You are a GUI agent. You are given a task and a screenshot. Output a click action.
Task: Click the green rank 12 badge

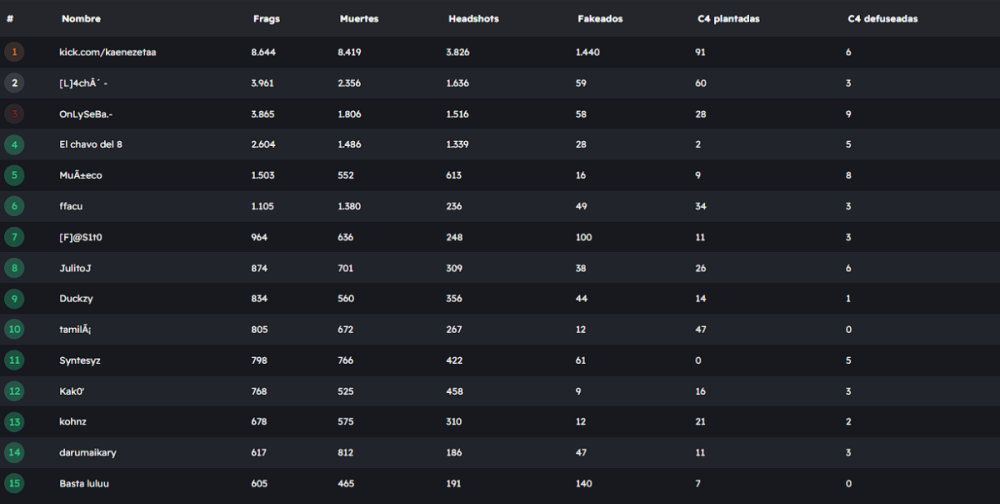[x=14, y=391]
